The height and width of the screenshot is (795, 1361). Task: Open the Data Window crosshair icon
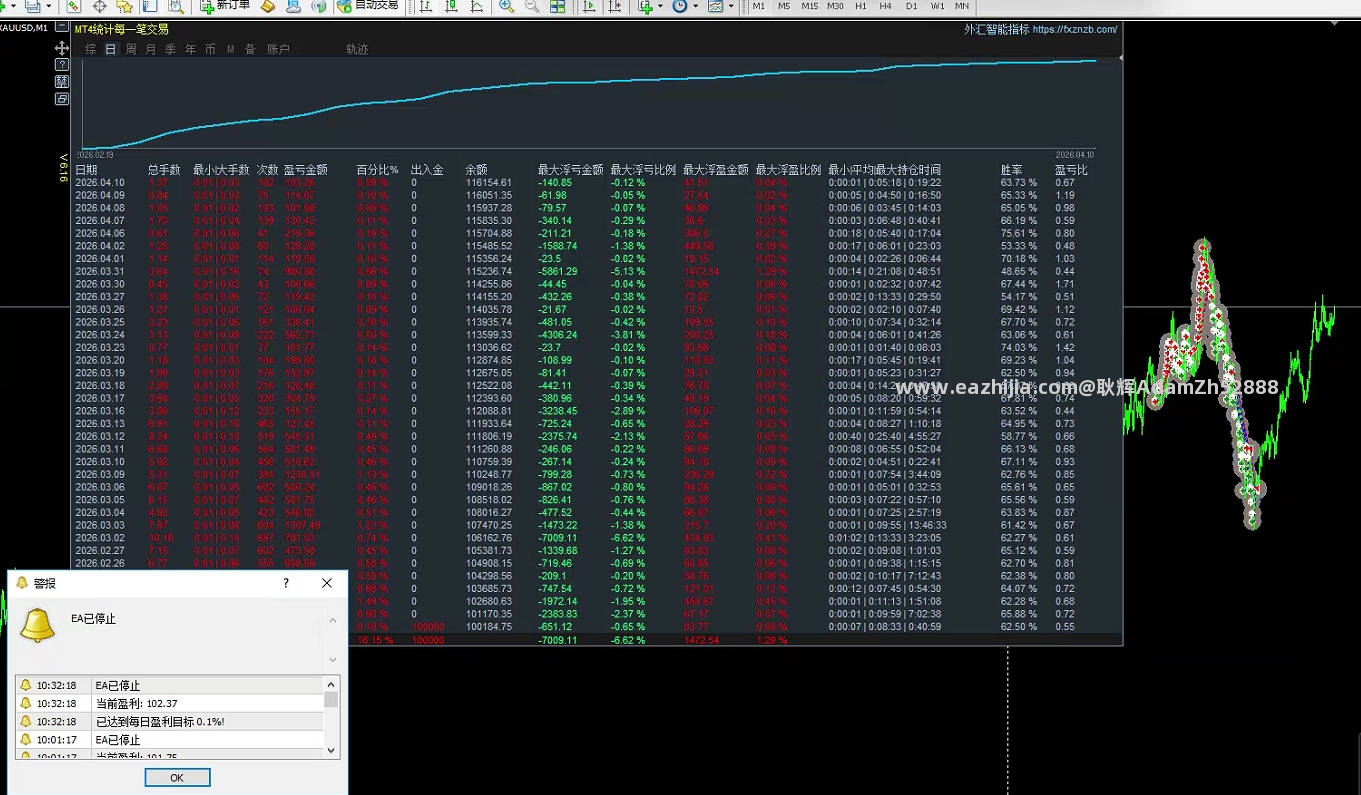coord(100,6)
